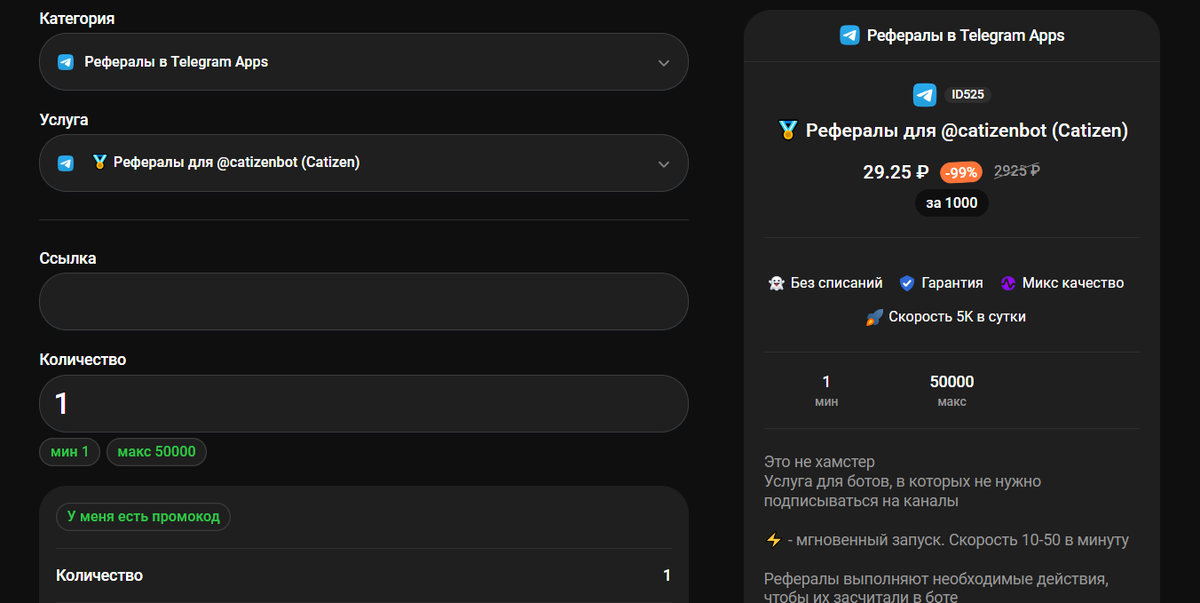
Task: Click the rocket icon near Скорость 5К в сутки
Action: (x=871, y=316)
